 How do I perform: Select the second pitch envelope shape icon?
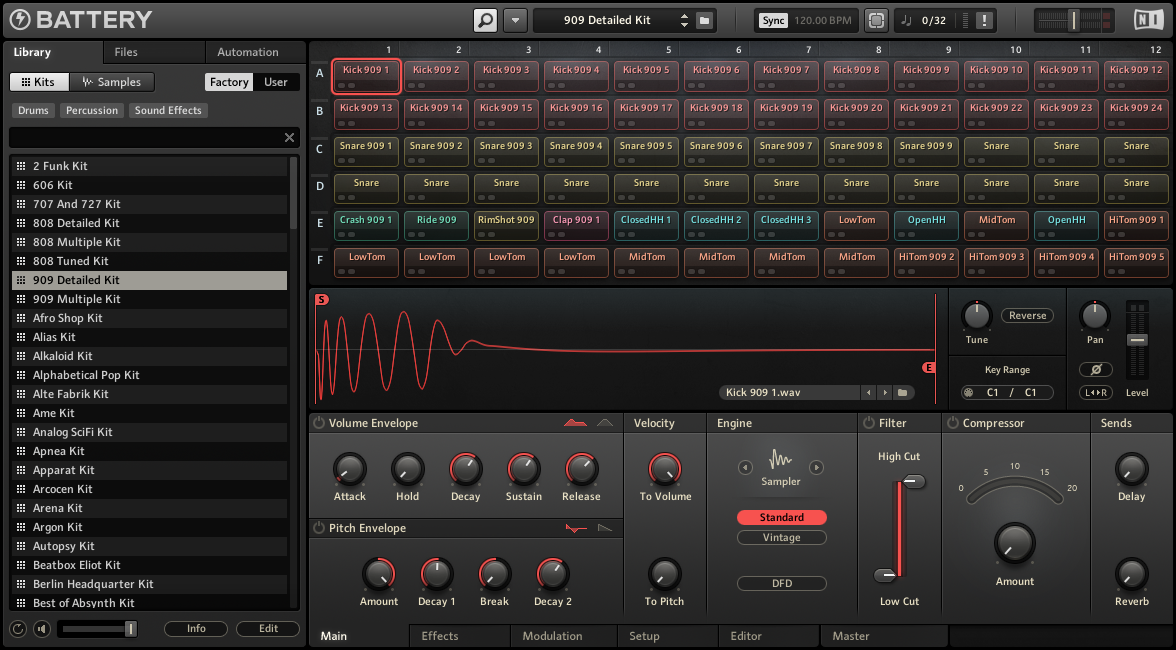tap(605, 529)
